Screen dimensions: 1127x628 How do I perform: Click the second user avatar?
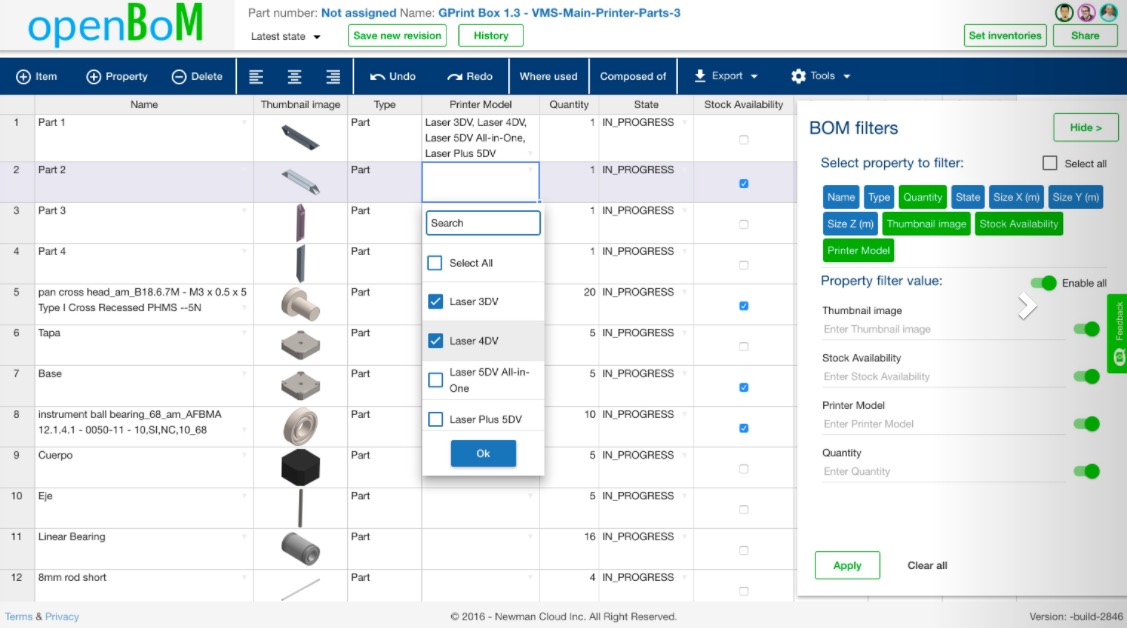pyautogui.click(x=1086, y=12)
